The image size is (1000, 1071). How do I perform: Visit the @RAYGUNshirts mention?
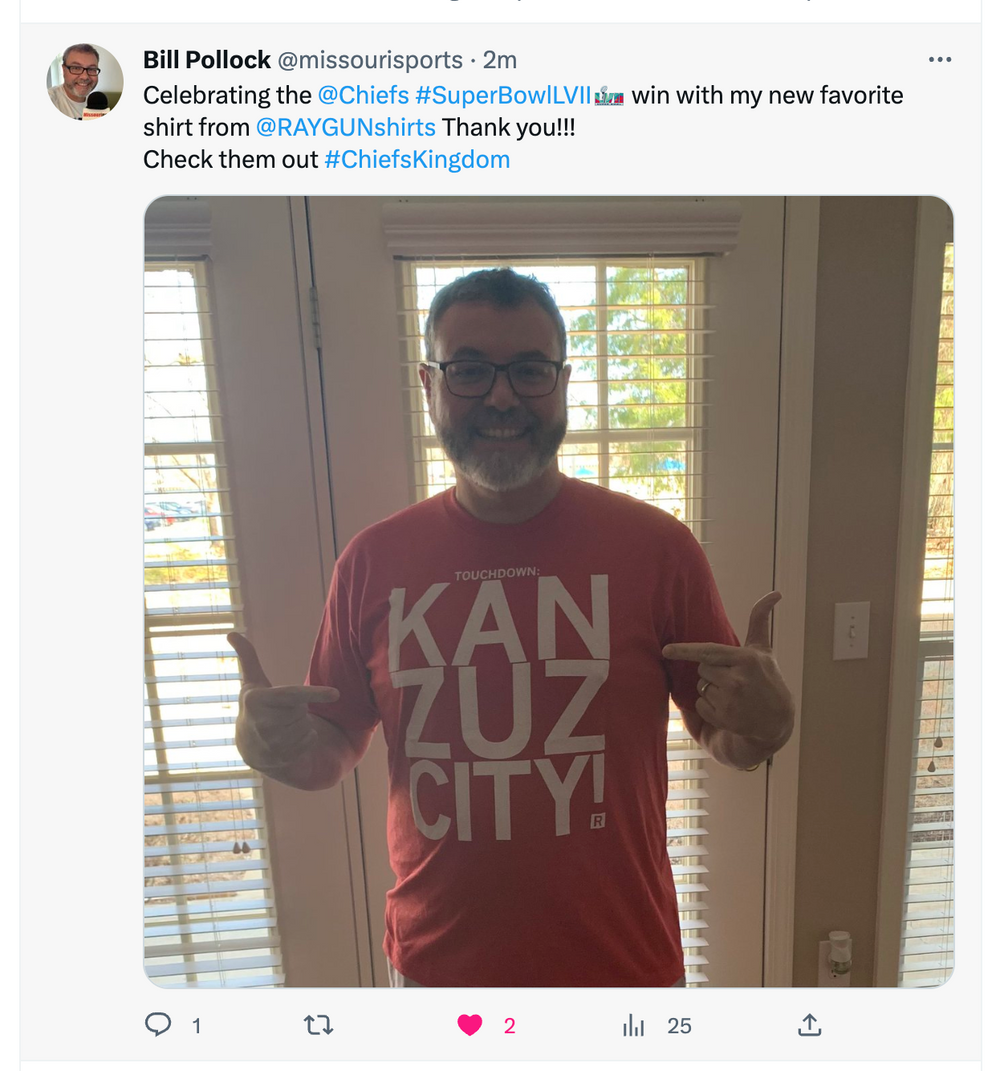(346, 127)
